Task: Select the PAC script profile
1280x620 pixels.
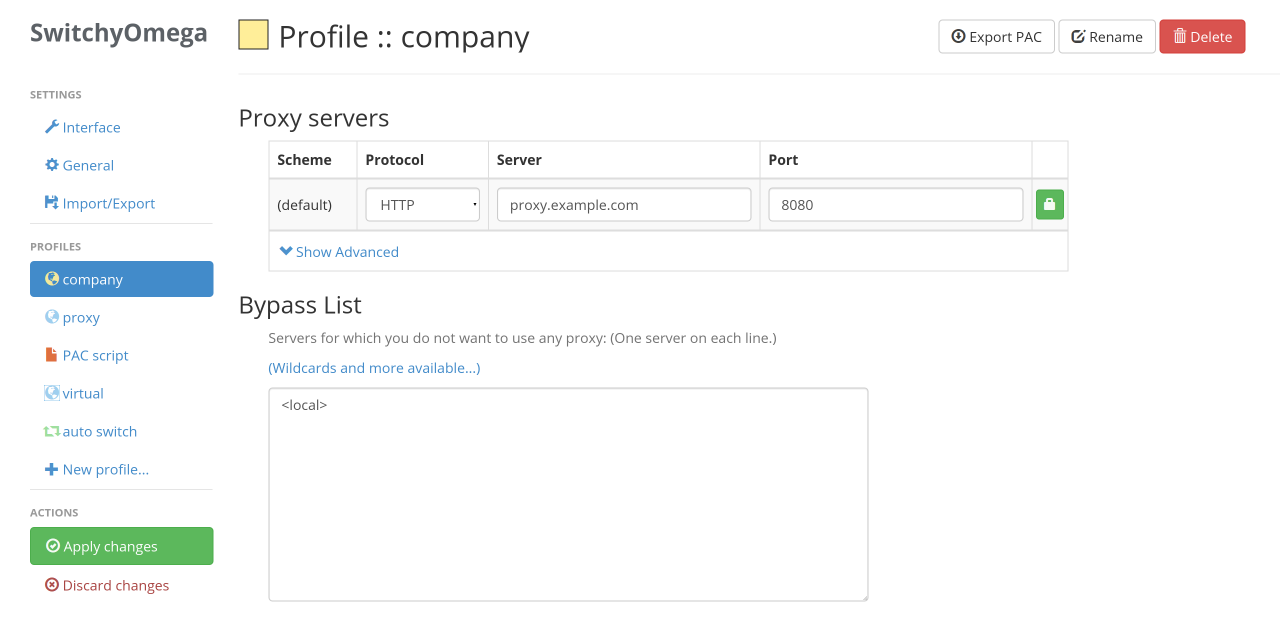Action: (x=121, y=355)
